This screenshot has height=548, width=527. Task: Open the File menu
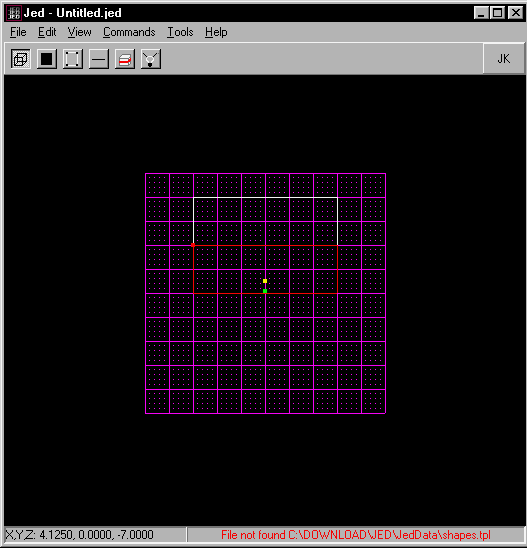point(18,32)
